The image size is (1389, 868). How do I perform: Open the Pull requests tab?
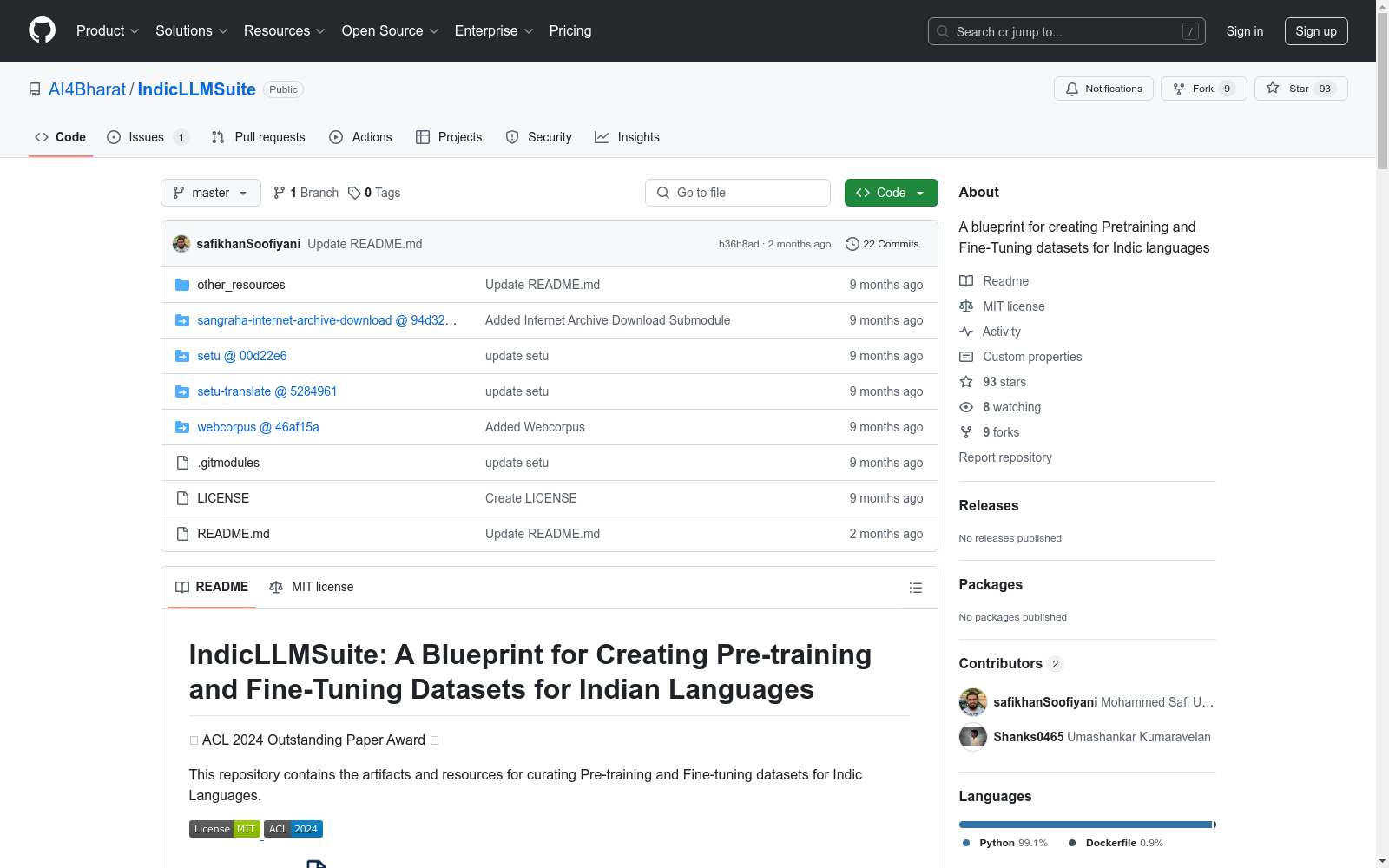[259, 137]
